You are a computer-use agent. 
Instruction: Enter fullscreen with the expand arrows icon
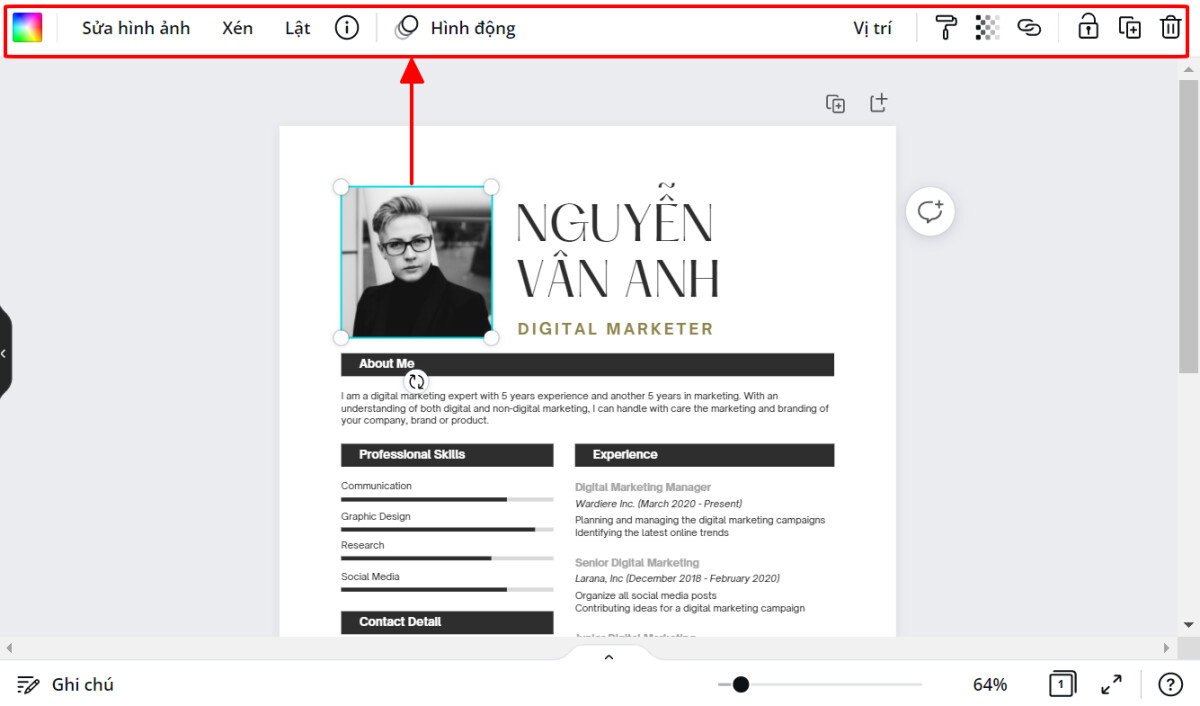point(1111,685)
